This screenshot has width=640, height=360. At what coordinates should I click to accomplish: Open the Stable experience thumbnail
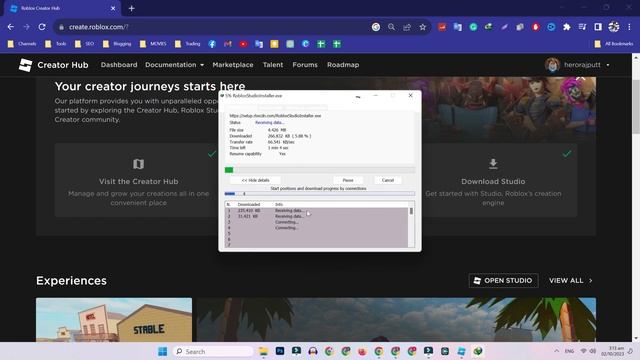(x=114, y=320)
